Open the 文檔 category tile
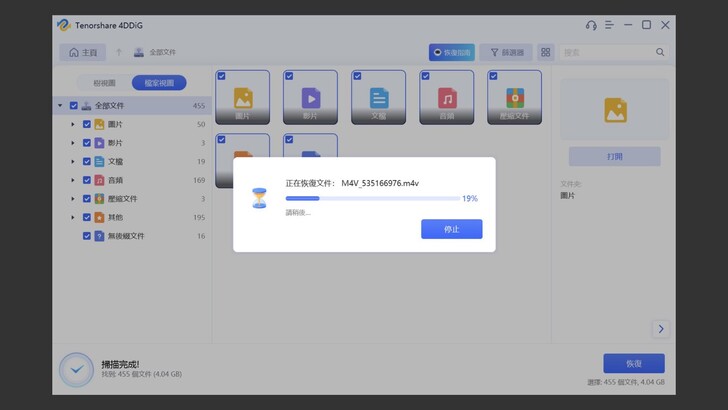This screenshot has height=410, width=728. click(378, 98)
